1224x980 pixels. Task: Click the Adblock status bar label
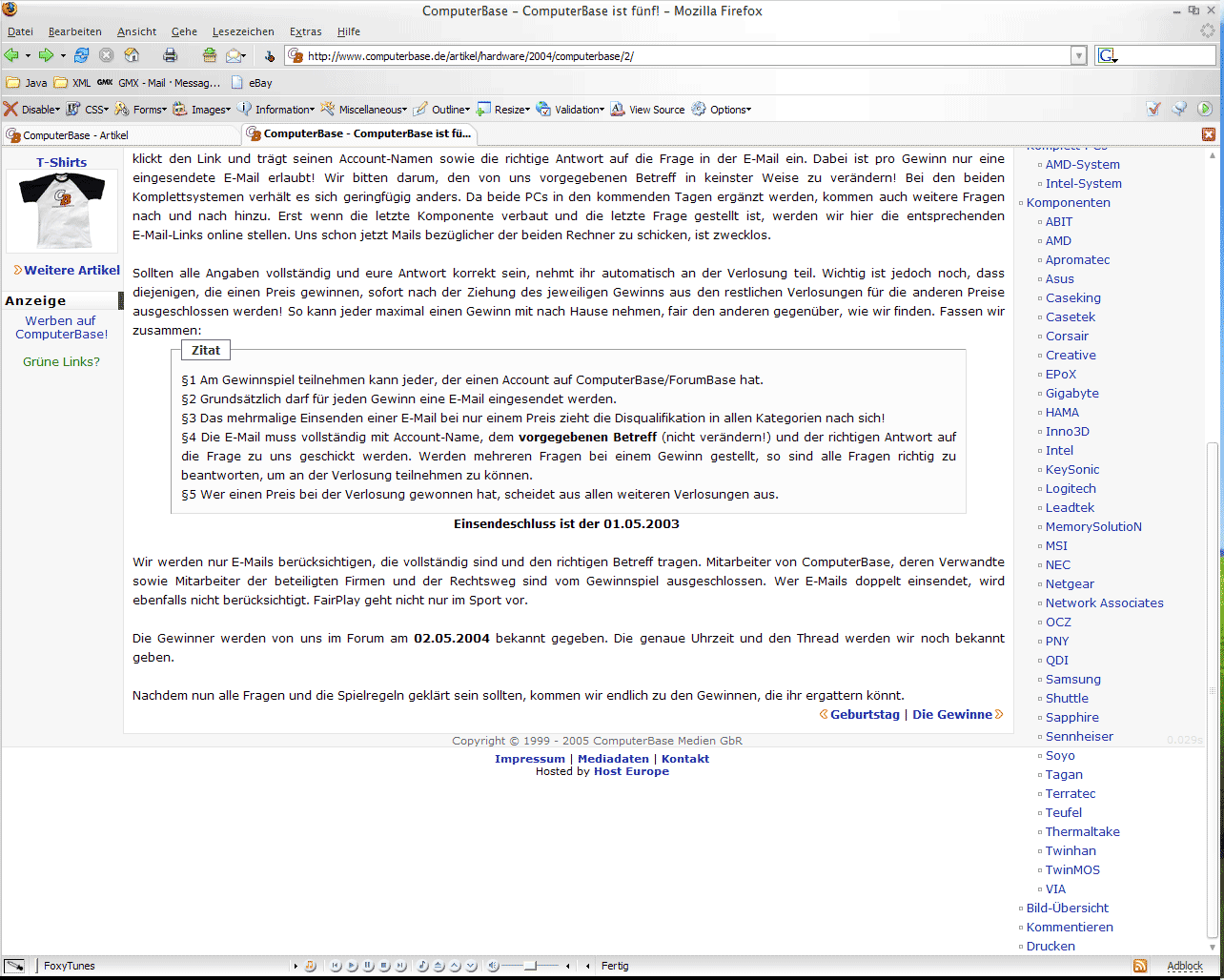pos(1185,966)
